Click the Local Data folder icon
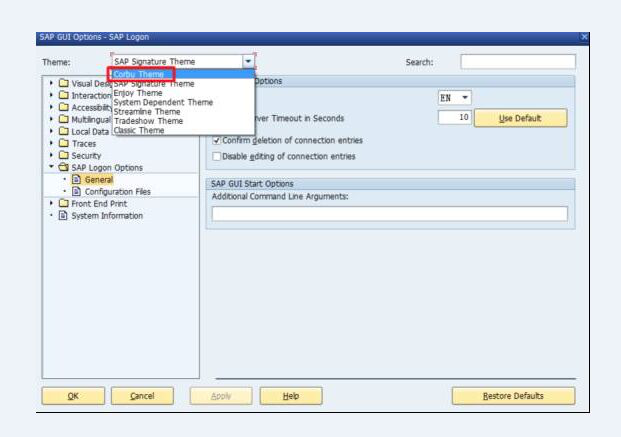621x437 pixels. [x=63, y=131]
